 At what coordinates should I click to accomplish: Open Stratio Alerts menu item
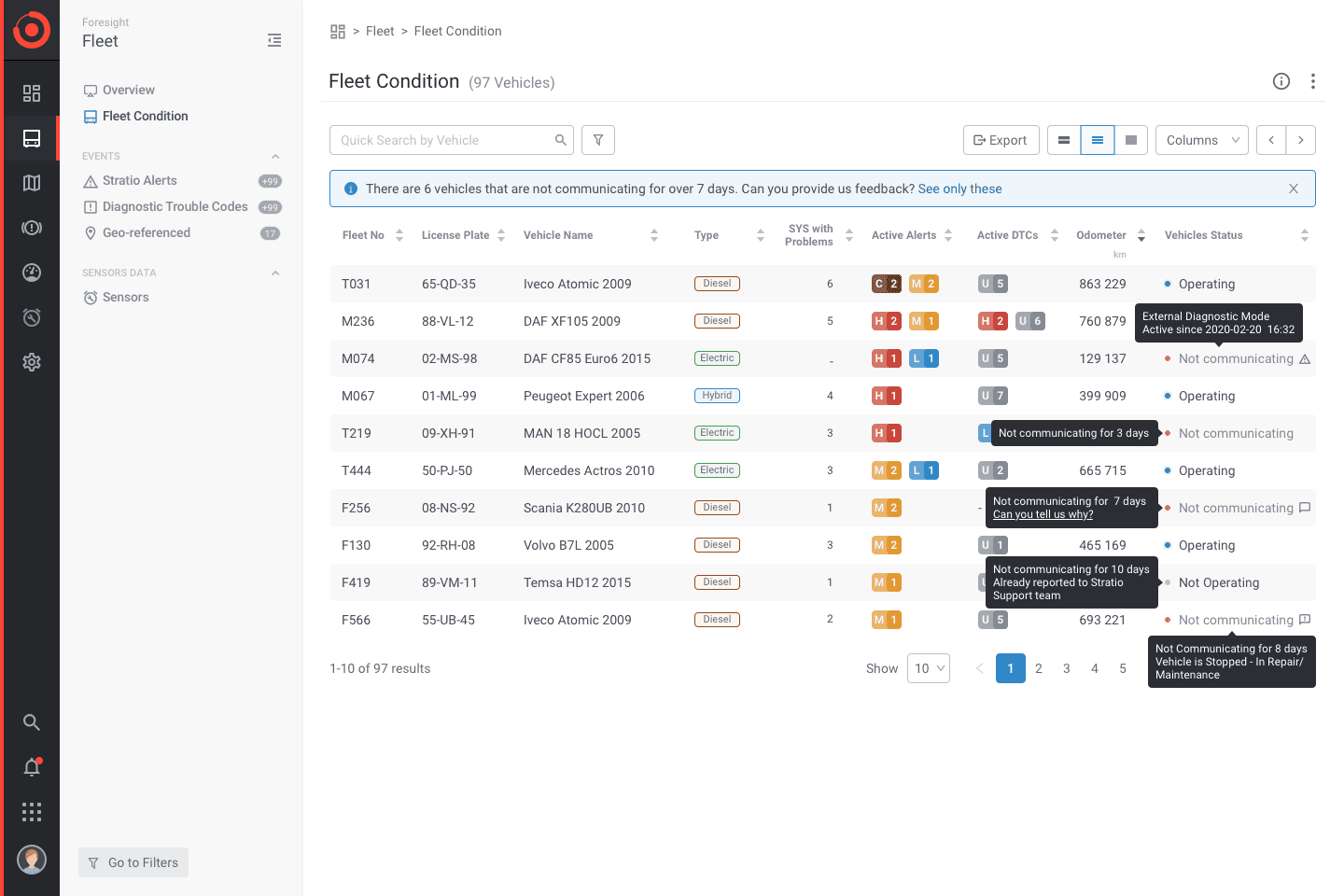[139, 181]
